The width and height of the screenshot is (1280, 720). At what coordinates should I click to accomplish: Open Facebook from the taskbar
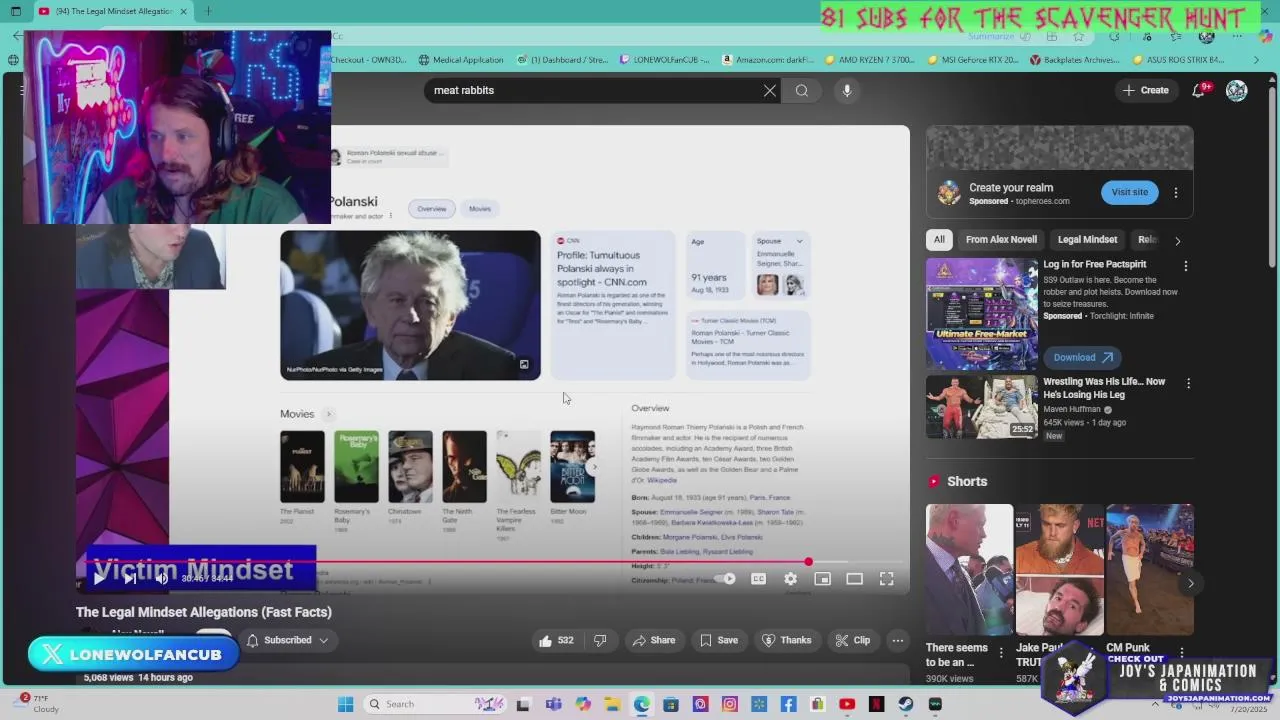(789, 704)
